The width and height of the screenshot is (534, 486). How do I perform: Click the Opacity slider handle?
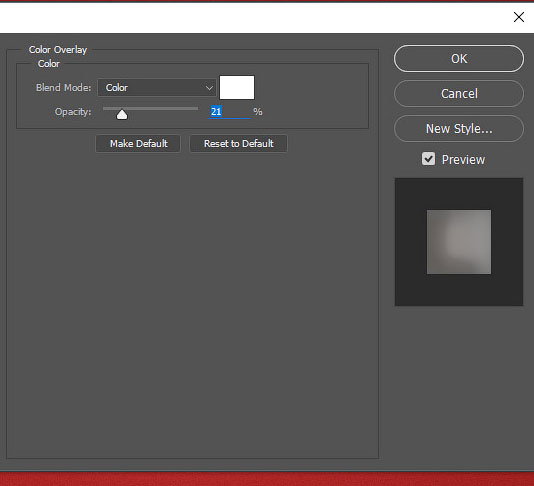click(x=122, y=114)
